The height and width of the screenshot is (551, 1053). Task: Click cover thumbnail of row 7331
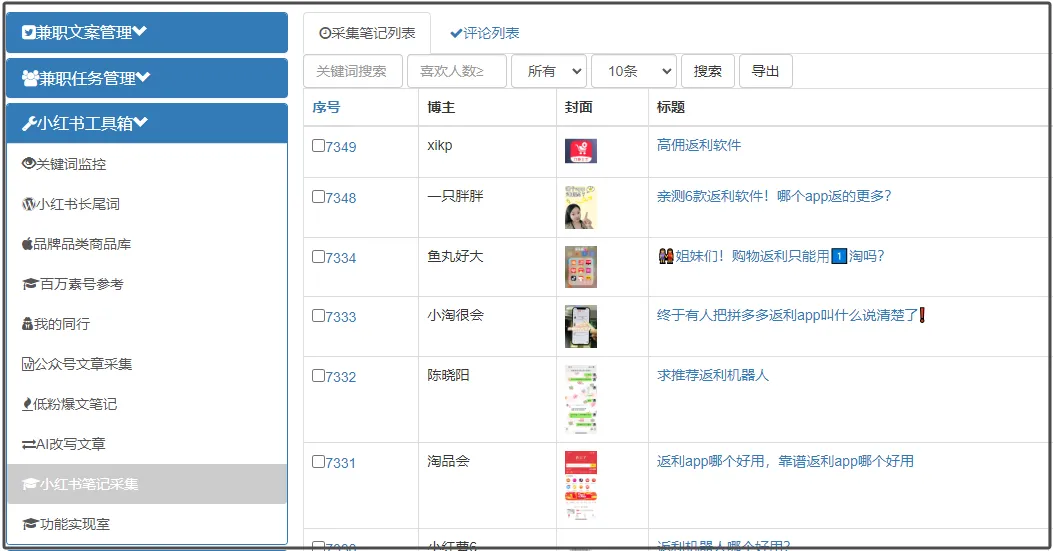click(x=581, y=486)
